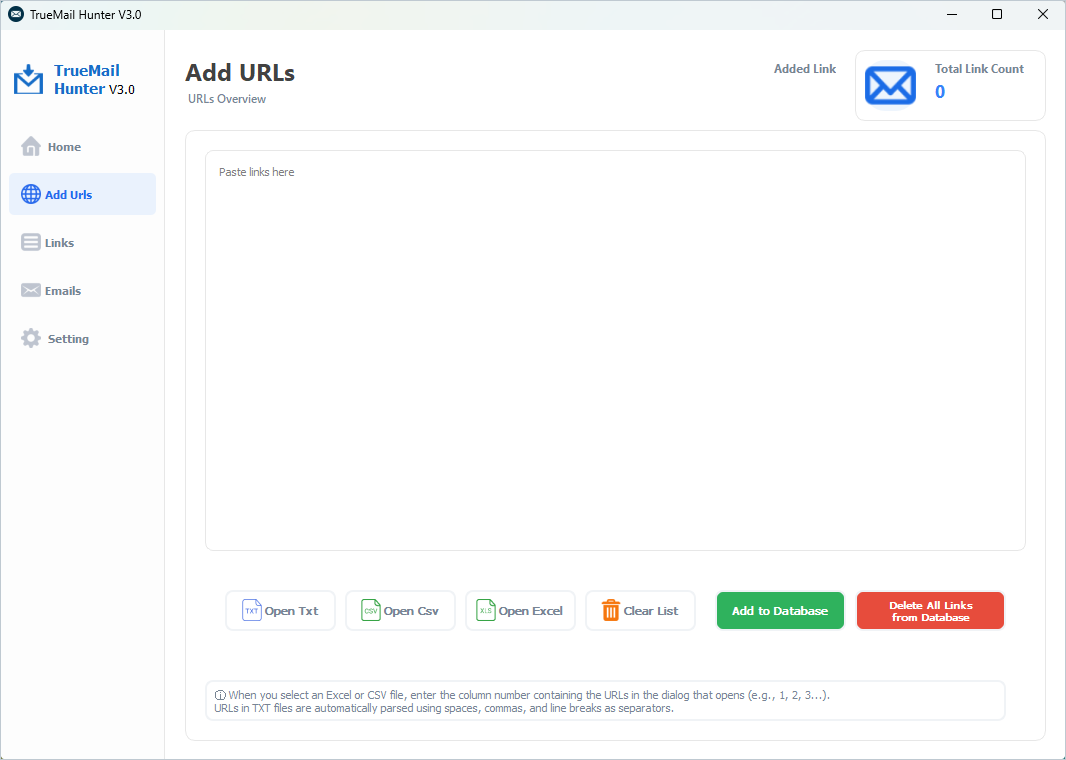The width and height of the screenshot is (1066, 760).
Task: Click the Total Link Count value 0
Action: pos(940,92)
